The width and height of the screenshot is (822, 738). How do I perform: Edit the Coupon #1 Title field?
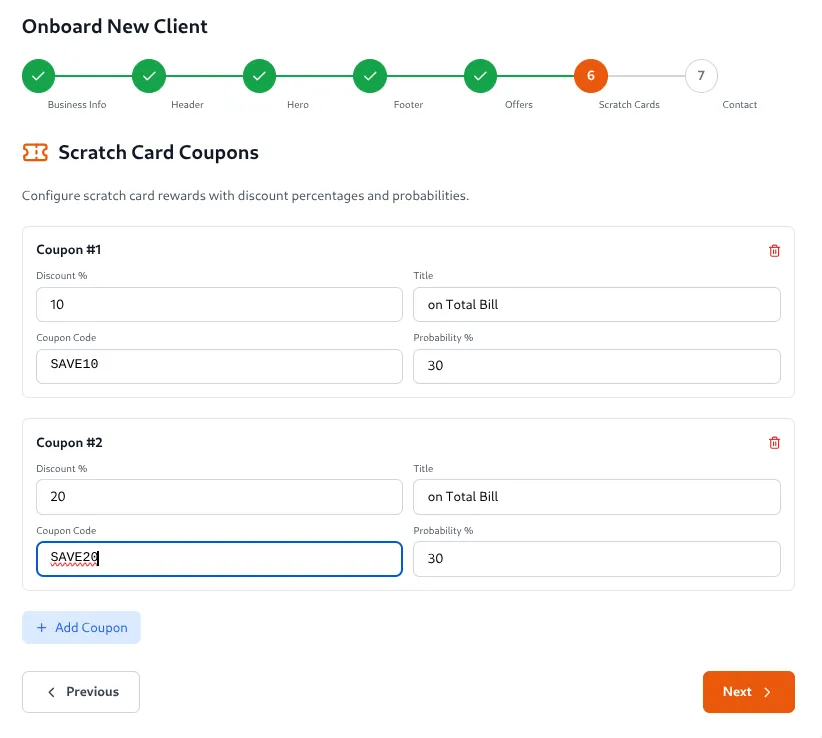click(596, 305)
